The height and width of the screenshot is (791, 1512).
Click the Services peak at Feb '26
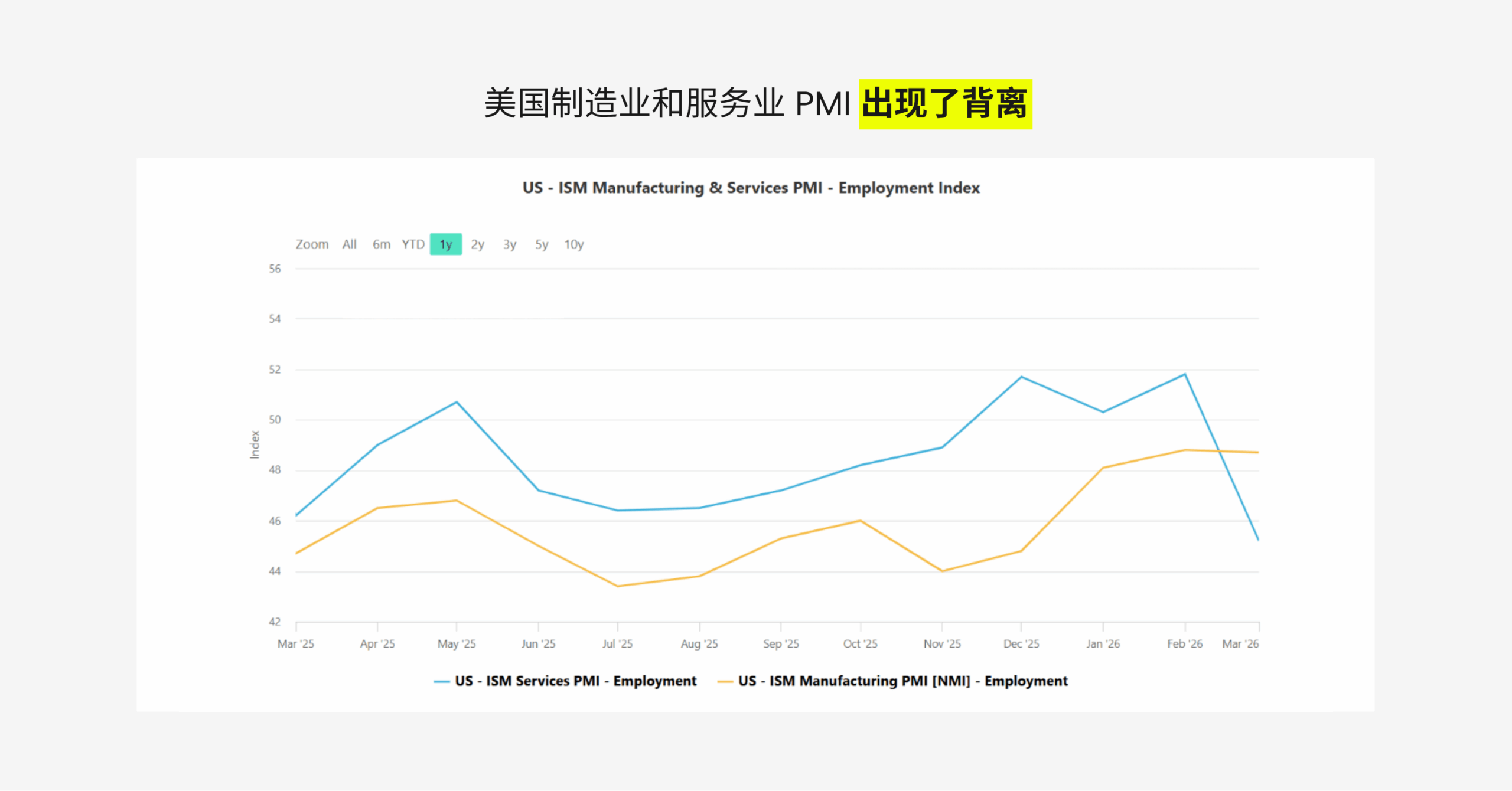[1184, 374]
